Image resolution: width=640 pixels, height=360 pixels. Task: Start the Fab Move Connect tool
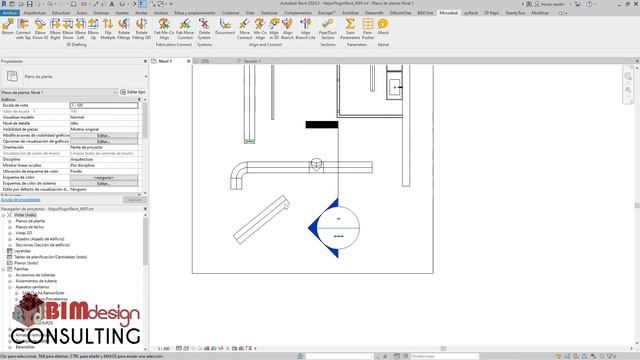click(185, 29)
